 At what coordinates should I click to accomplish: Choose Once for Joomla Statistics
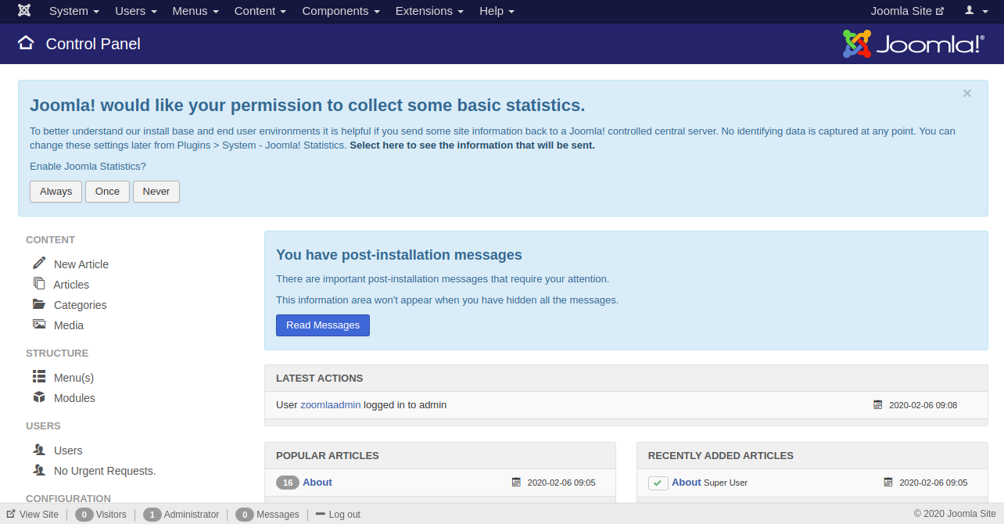point(108,192)
